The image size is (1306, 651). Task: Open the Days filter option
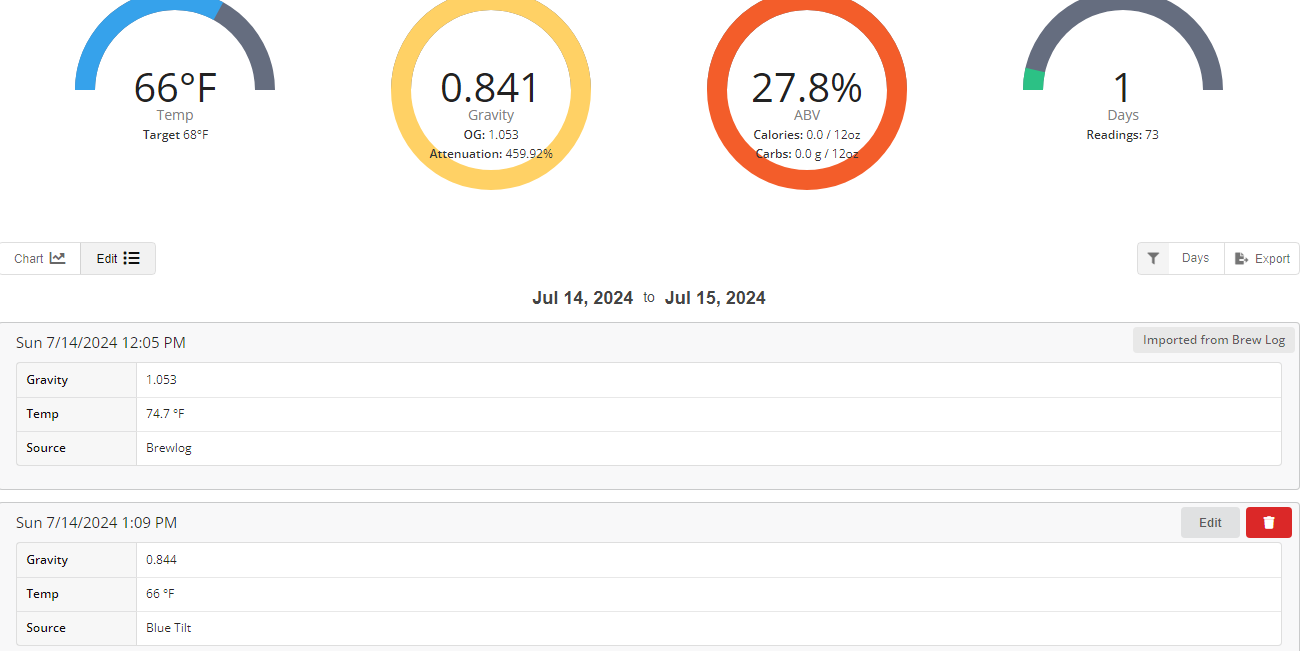1195,258
